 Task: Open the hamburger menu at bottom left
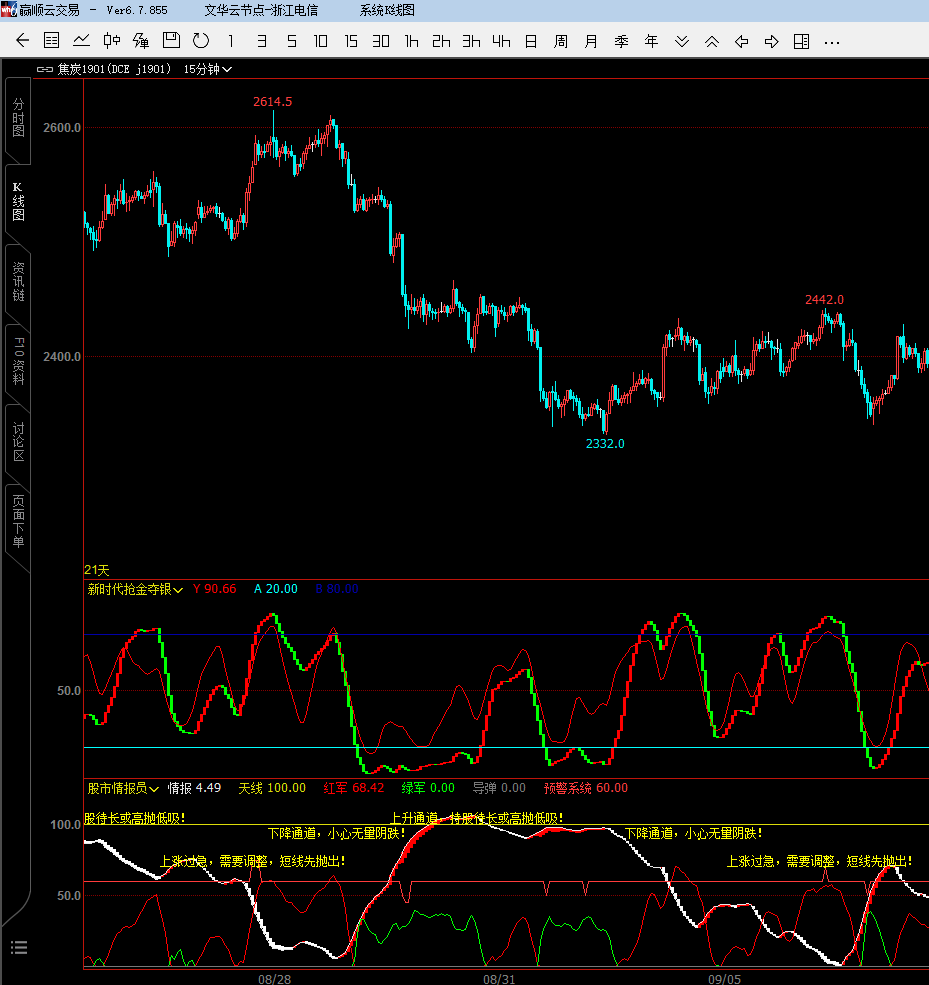18,947
